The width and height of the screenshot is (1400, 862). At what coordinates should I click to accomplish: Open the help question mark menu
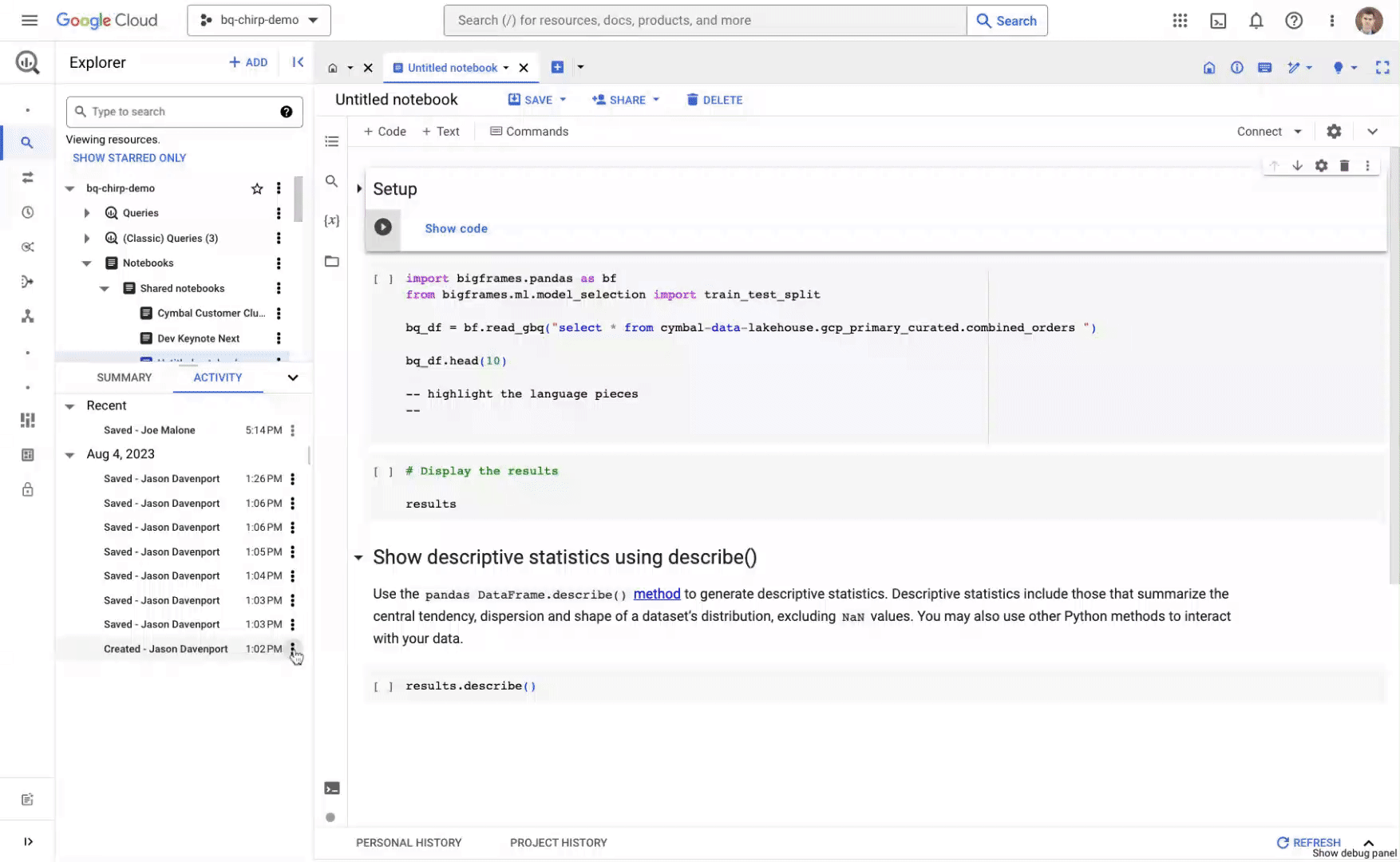(1294, 21)
